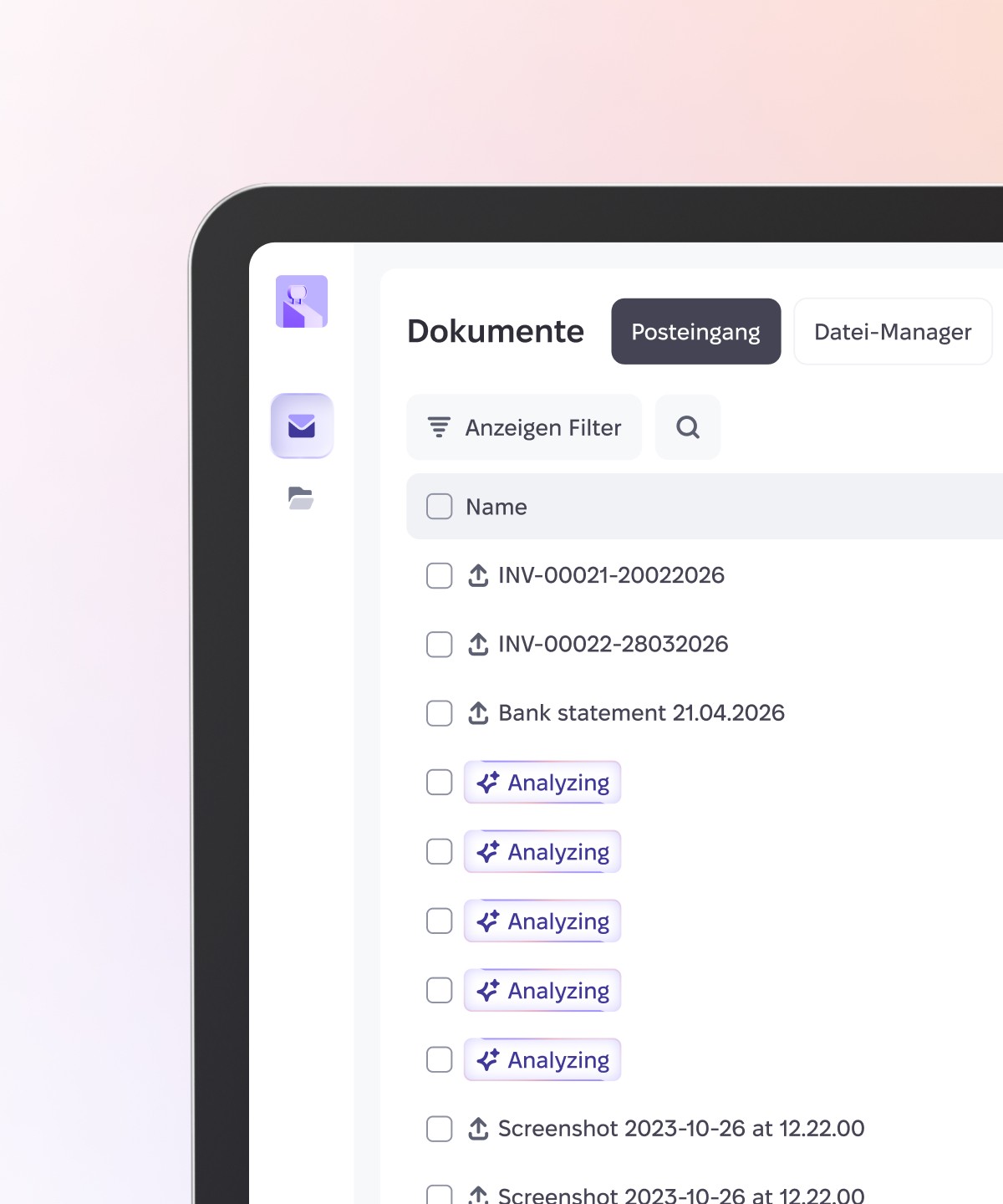Click the first Analyzing status badge

click(x=542, y=783)
